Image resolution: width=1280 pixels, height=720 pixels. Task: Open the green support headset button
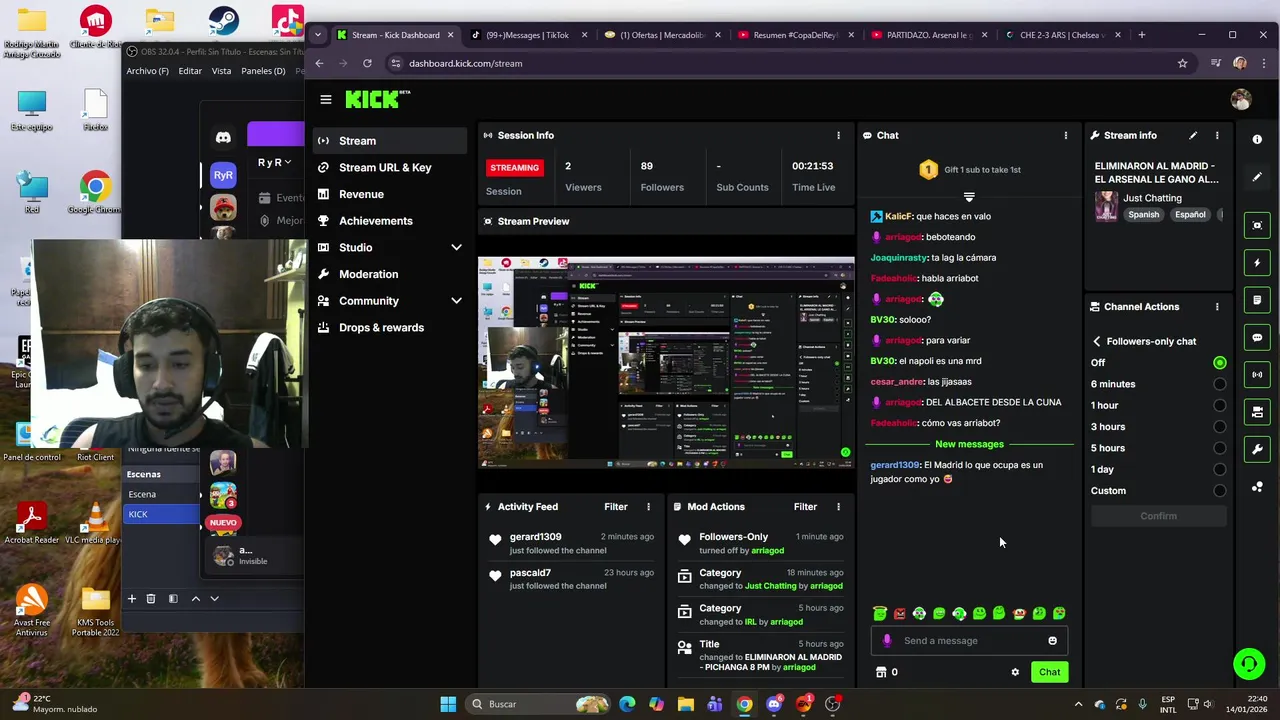point(1248,663)
